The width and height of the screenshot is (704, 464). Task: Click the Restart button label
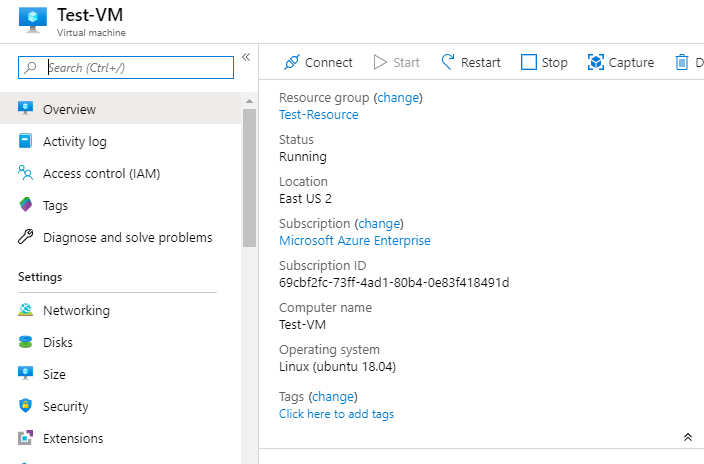(480, 62)
